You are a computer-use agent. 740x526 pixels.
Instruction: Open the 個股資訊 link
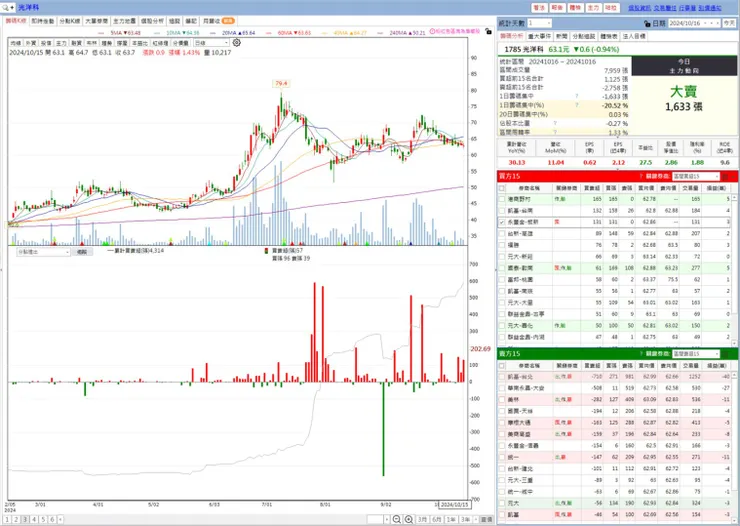[639, 8]
